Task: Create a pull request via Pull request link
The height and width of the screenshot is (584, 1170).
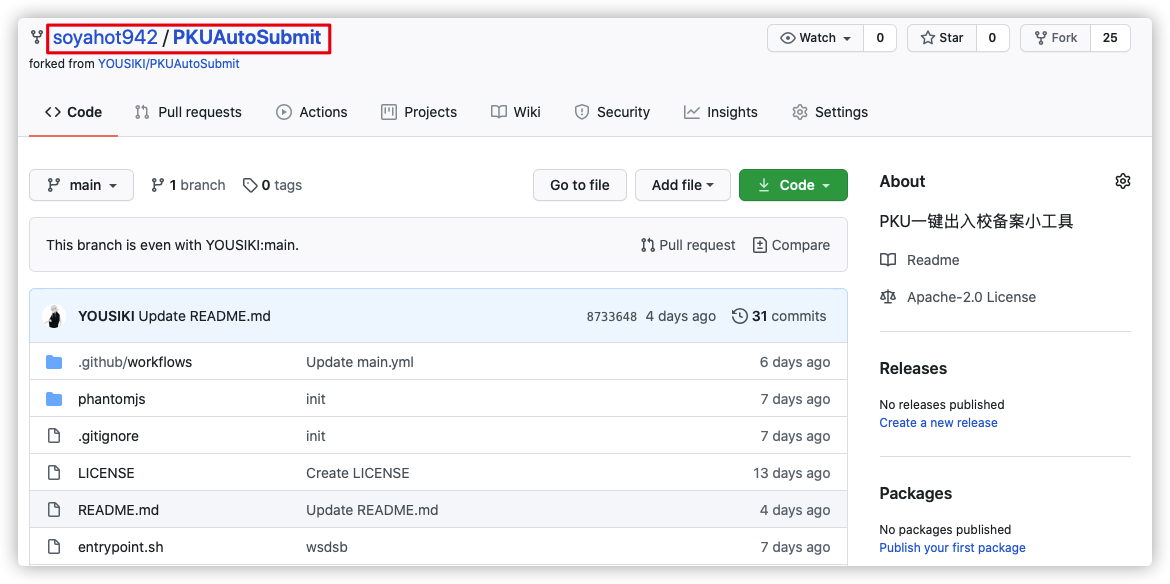Action: point(688,245)
